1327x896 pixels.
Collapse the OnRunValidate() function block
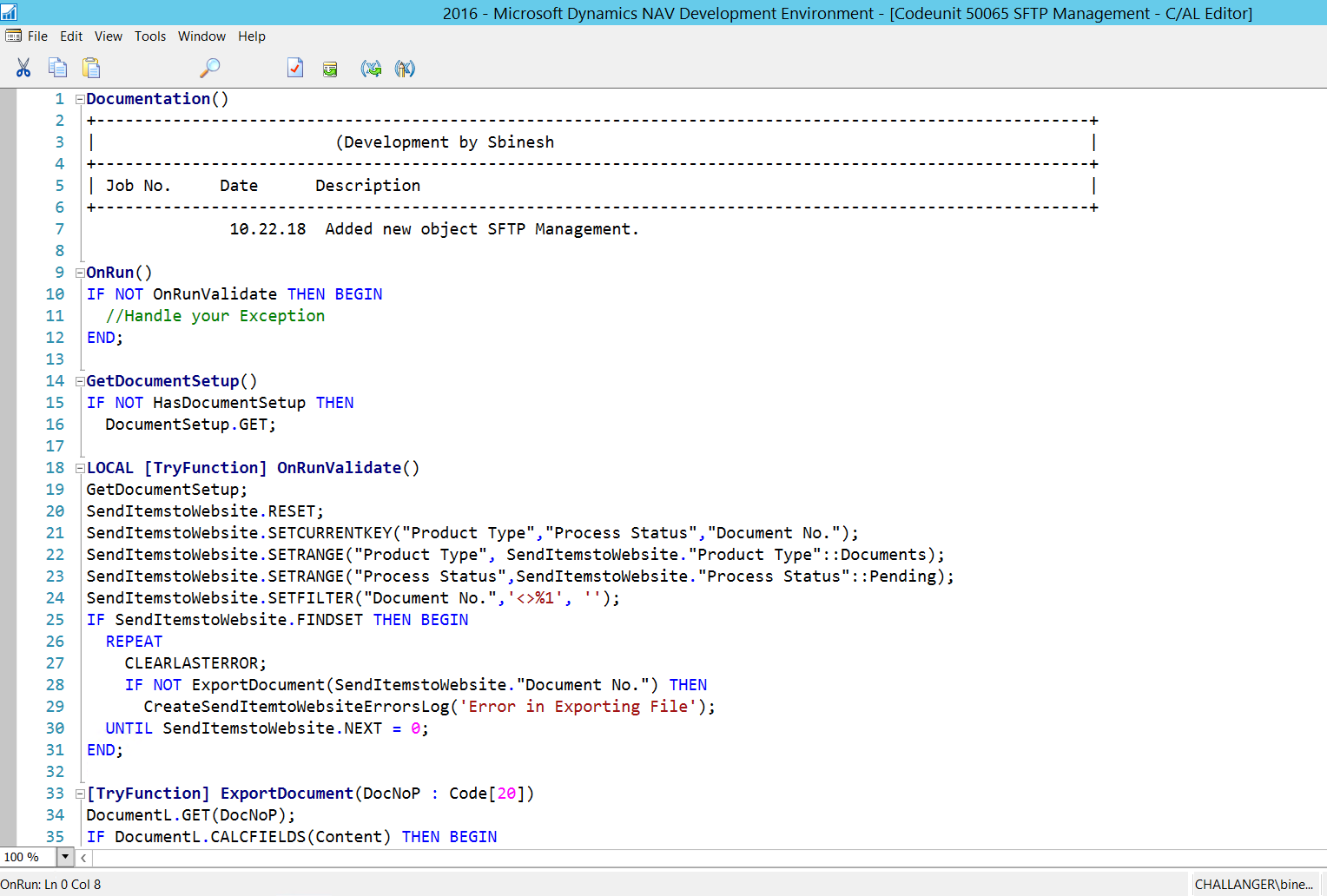79,467
